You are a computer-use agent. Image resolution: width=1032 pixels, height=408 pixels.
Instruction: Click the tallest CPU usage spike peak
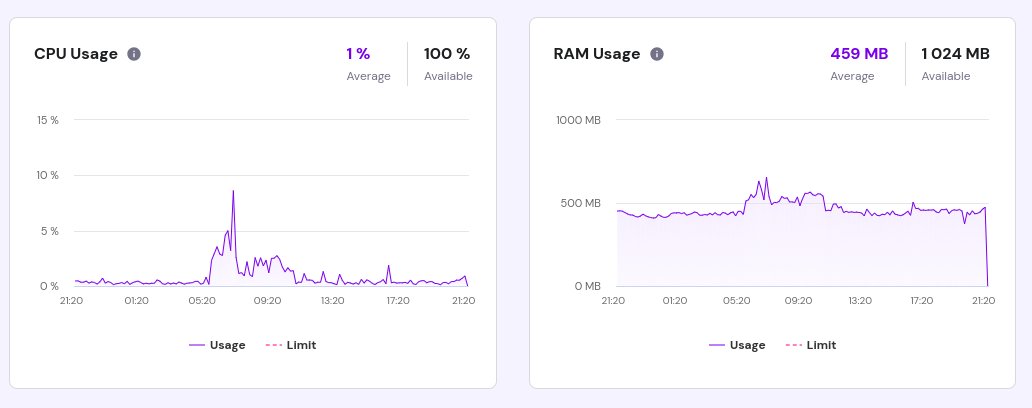(233, 191)
